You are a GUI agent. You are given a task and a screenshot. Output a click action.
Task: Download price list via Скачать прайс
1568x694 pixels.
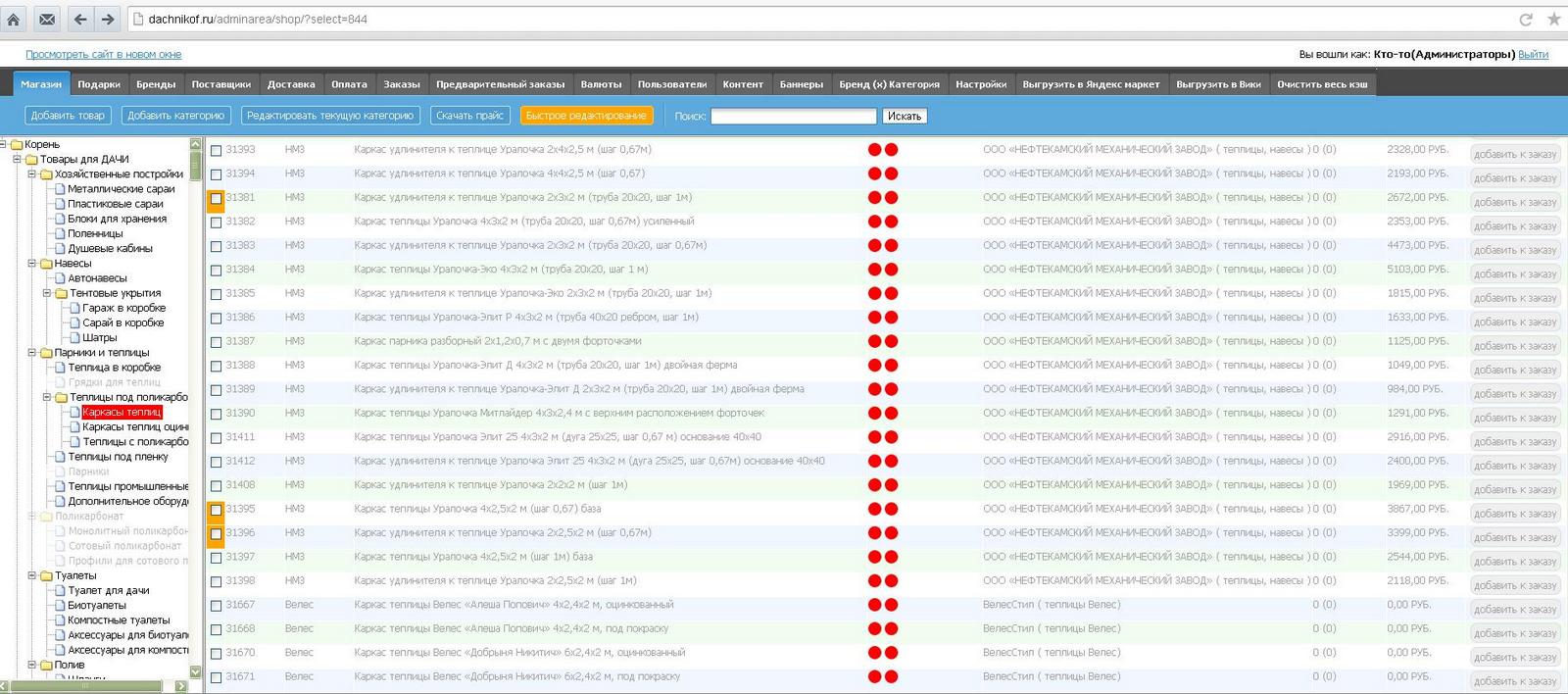pos(469,116)
